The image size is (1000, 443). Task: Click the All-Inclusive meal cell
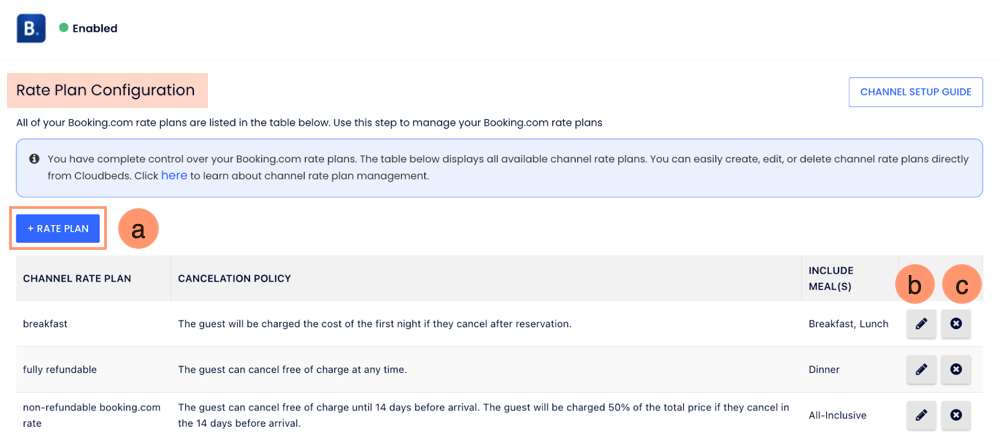coord(838,415)
